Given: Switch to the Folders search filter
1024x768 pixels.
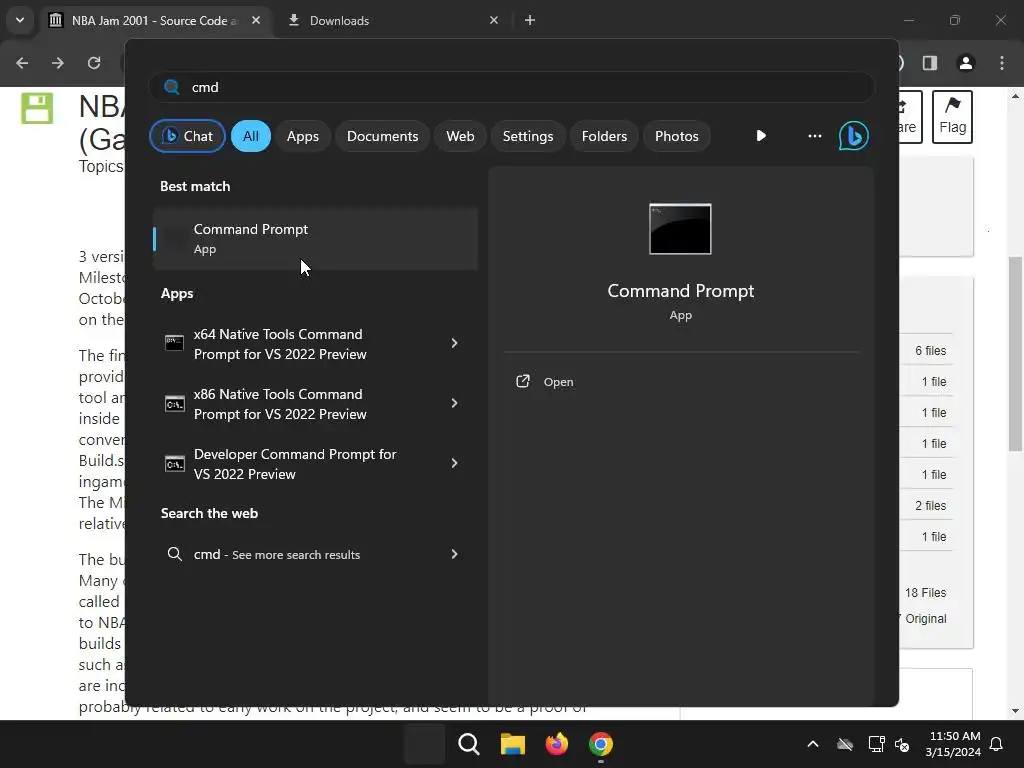Looking at the screenshot, I should (x=604, y=136).
